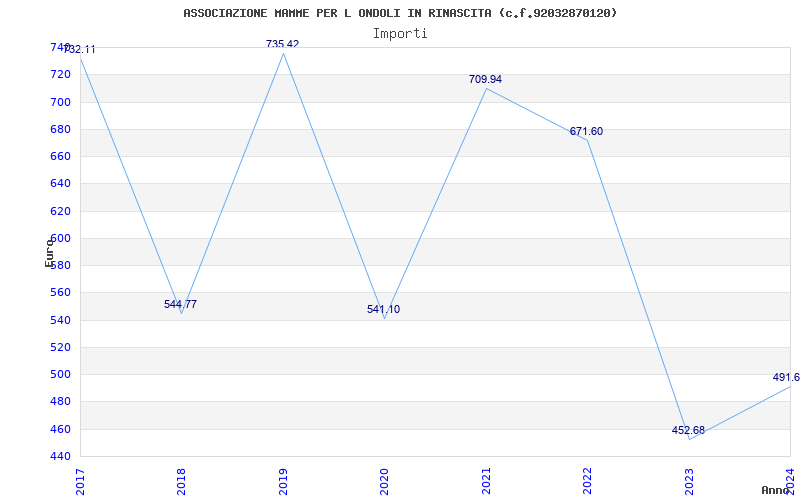Select the 544.77 data label
The width and height of the screenshot is (800, 500).
(180, 304)
